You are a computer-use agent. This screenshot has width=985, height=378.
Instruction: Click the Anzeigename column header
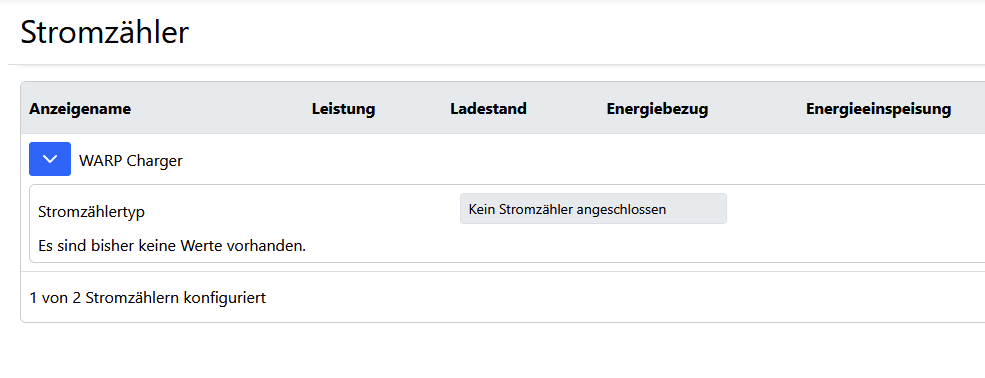pyautogui.click(x=80, y=109)
